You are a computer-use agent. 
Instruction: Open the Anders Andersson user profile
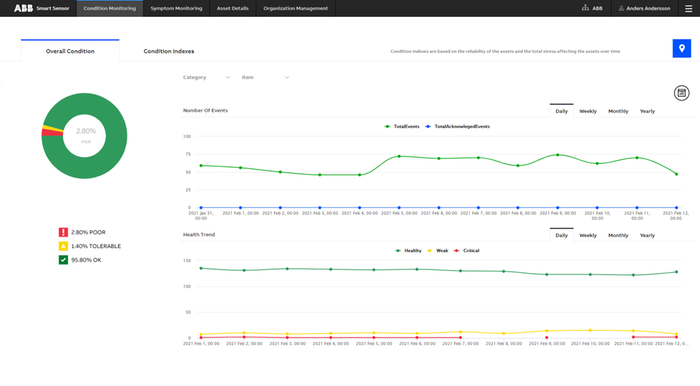[644, 8]
